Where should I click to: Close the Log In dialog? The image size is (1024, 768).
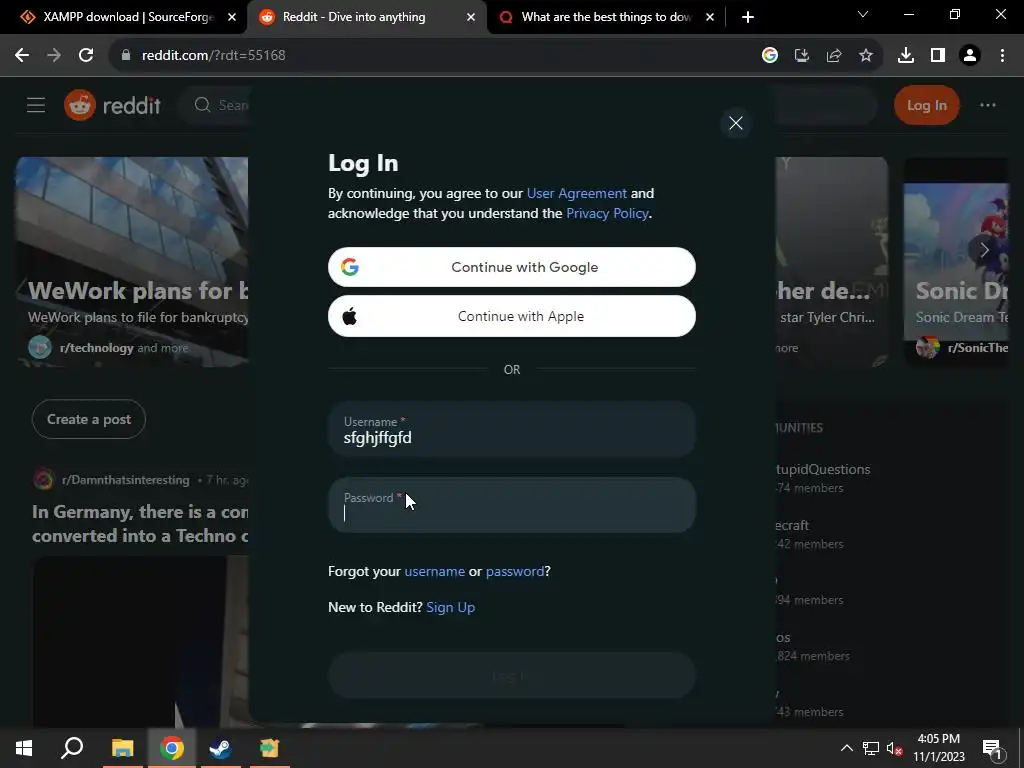(x=735, y=123)
